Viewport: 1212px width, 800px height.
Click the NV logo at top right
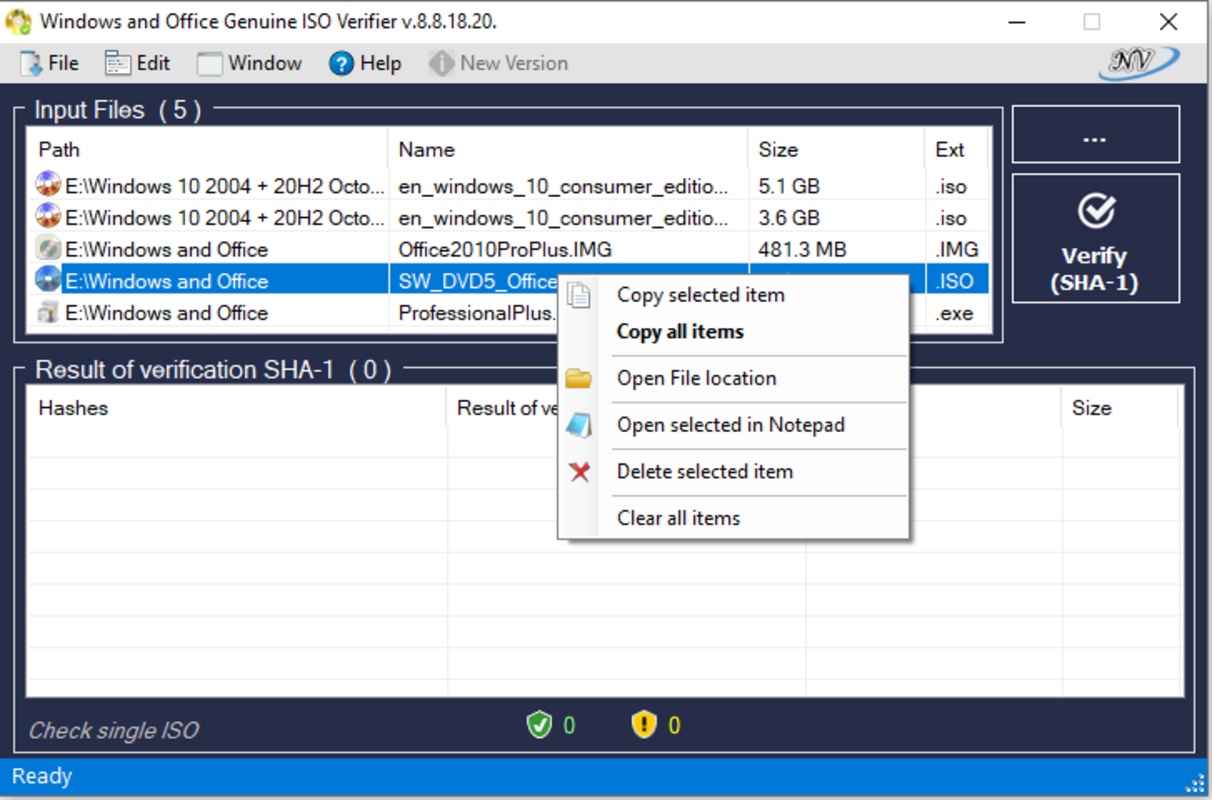[x=1138, y=63]
